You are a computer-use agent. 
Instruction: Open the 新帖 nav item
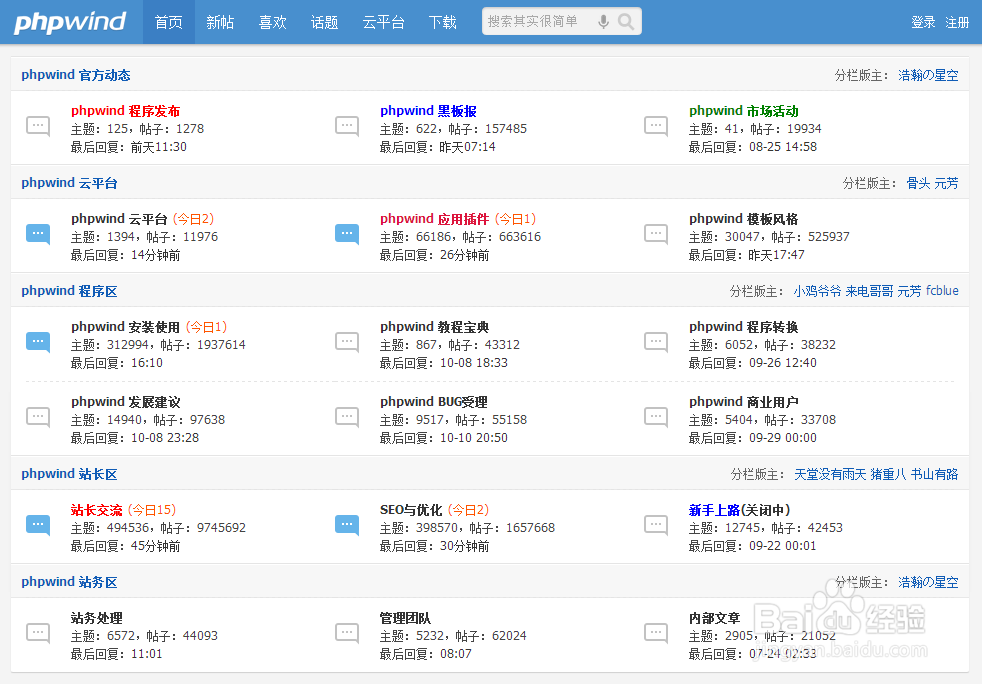[x=220, y=23]
